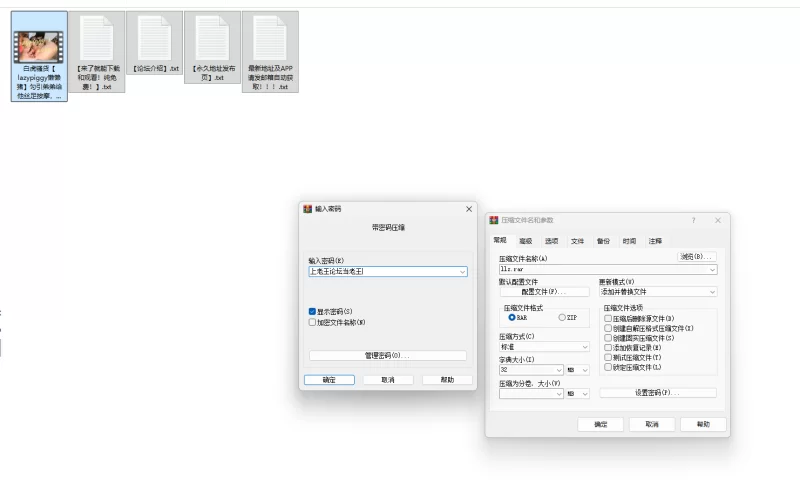Click 确定 in the 压缩文件名和参数 dialog

(601, 424)
